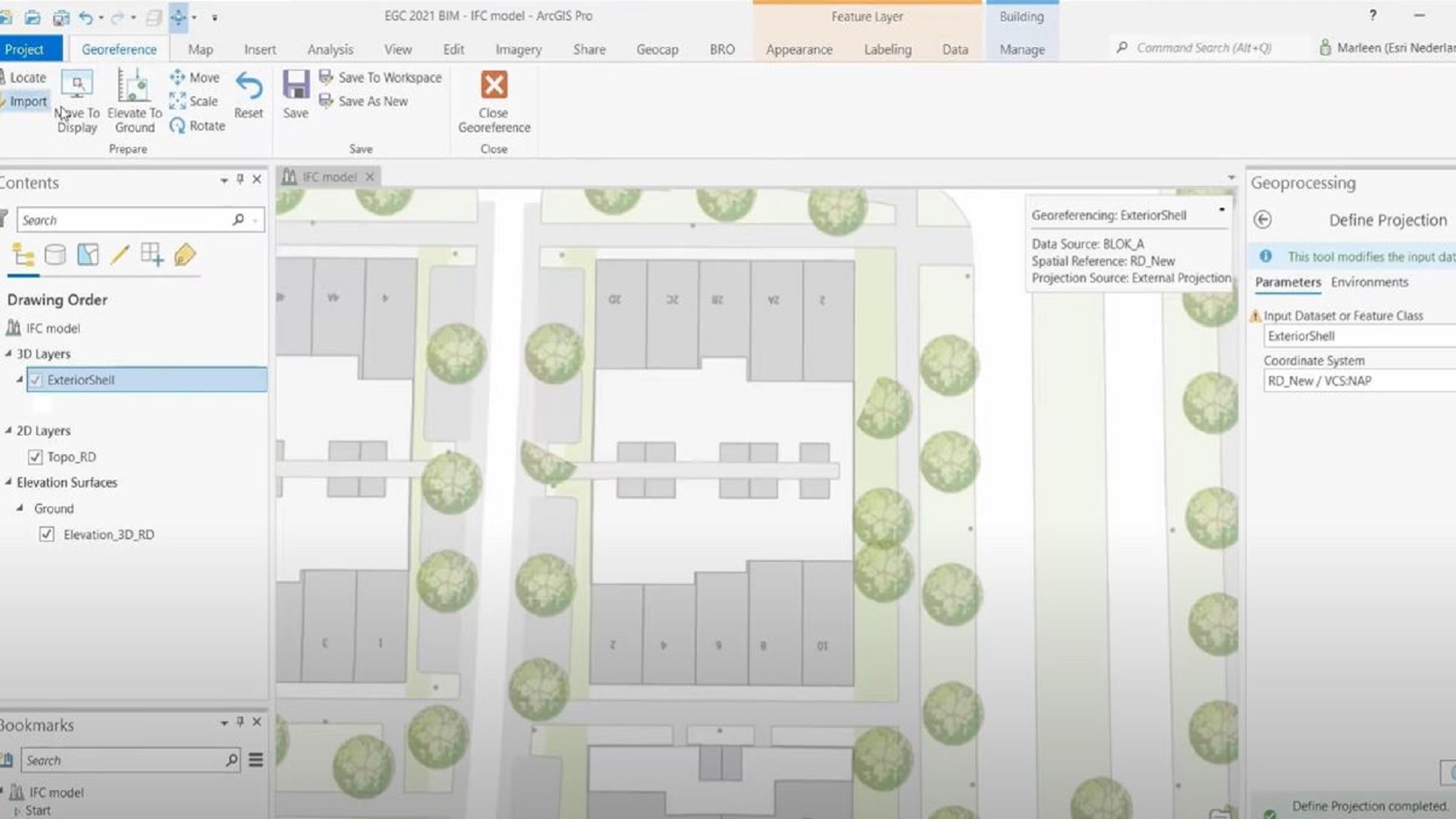This screenshot has height=819, width=1456.
Task: Collapse the 3D Layers group
Action: point(8,354)
